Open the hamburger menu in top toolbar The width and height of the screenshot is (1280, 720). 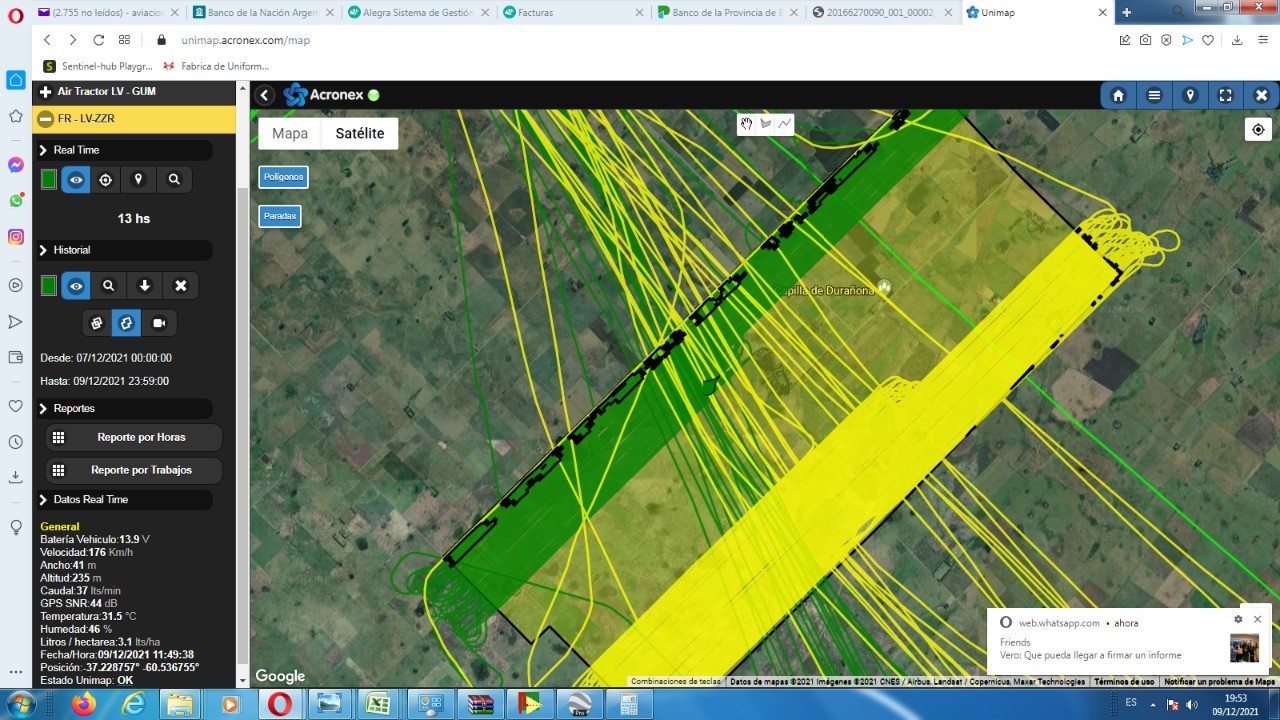click(x=1154, y=95)
